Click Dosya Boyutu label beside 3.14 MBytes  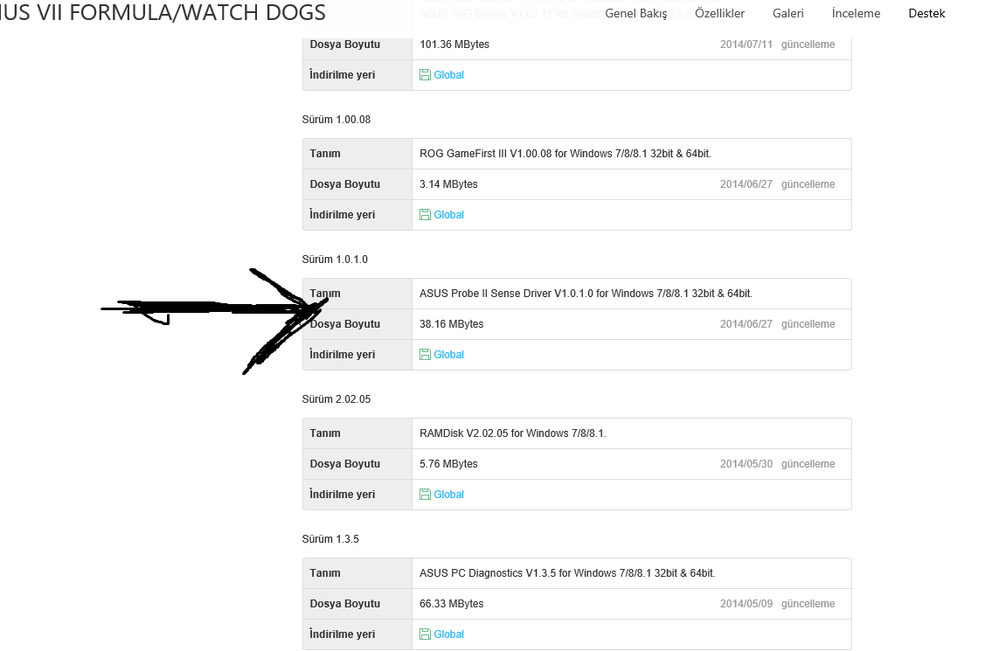pyautogui.click(x=345, y=184)
